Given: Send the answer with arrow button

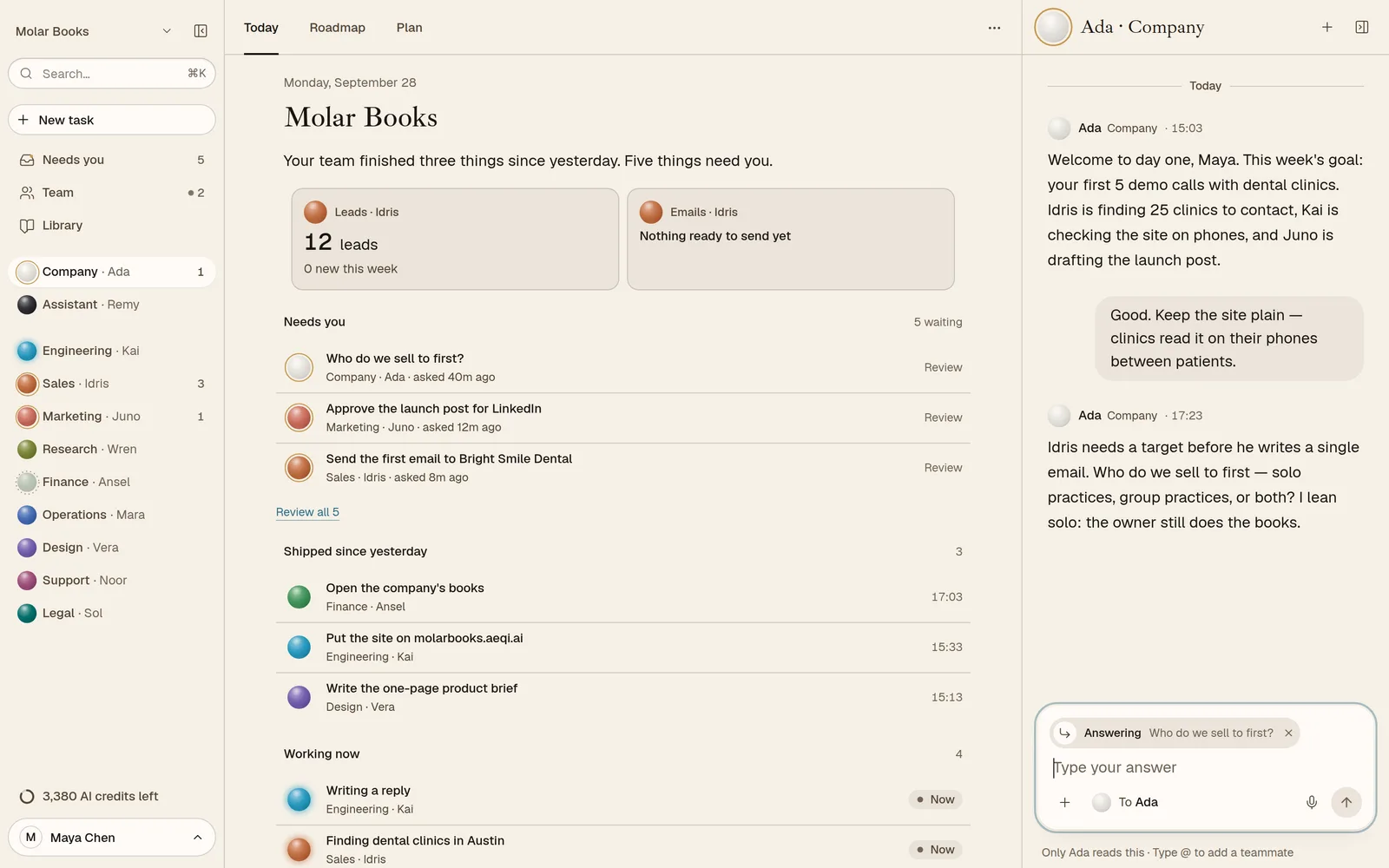Looking at the screenshot, I should click(x=1346, y=802).
